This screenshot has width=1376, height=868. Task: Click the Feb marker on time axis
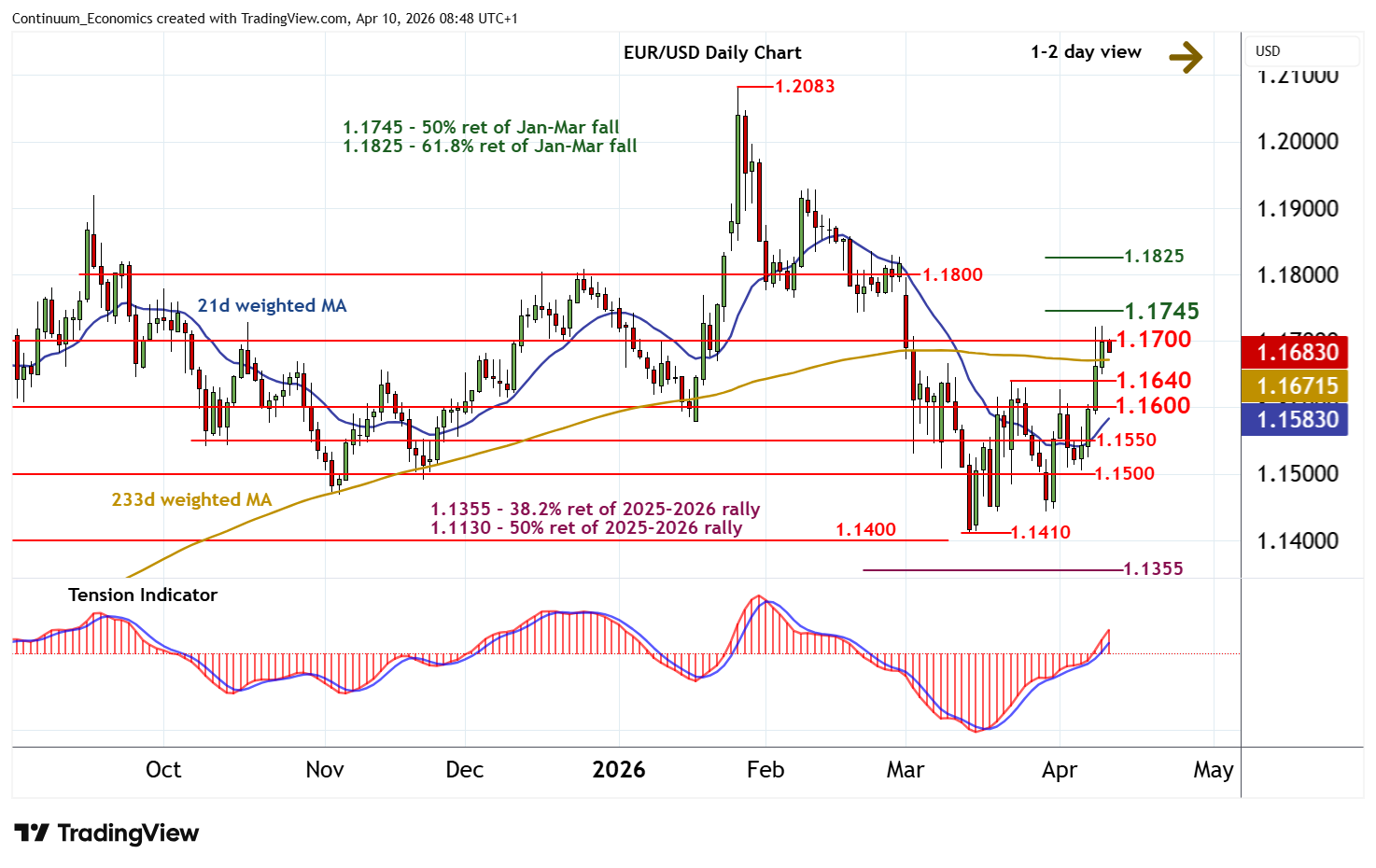point(765,770)
